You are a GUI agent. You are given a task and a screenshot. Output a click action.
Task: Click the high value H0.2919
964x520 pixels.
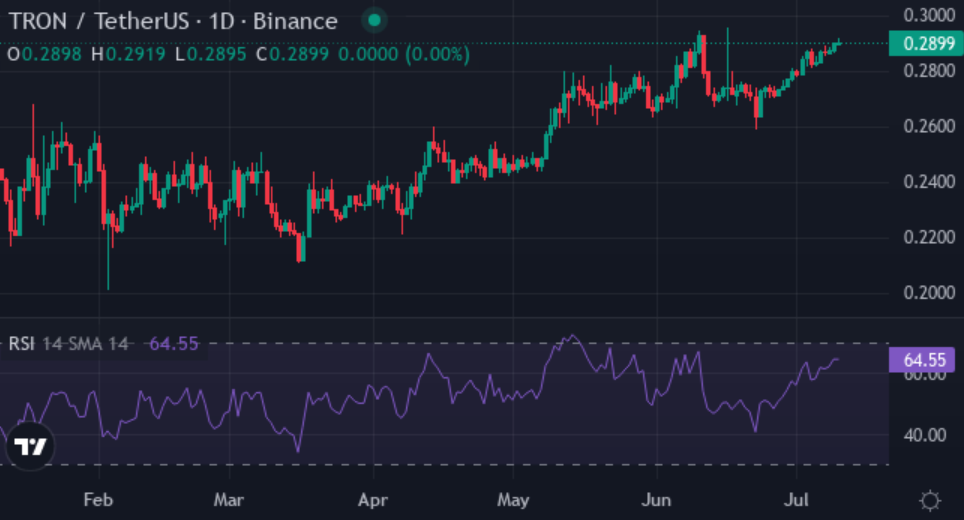tap(128, 54)
